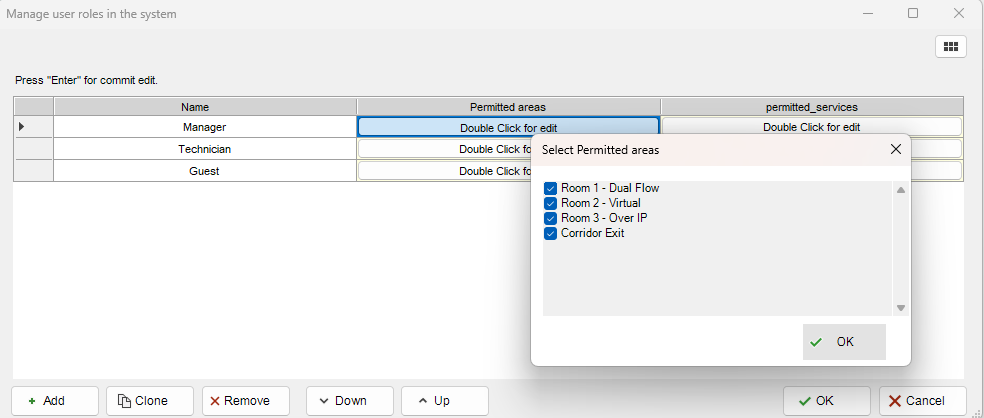Uncheck the Corridor Exit area
984x418 pixels.
click(550, 234)
